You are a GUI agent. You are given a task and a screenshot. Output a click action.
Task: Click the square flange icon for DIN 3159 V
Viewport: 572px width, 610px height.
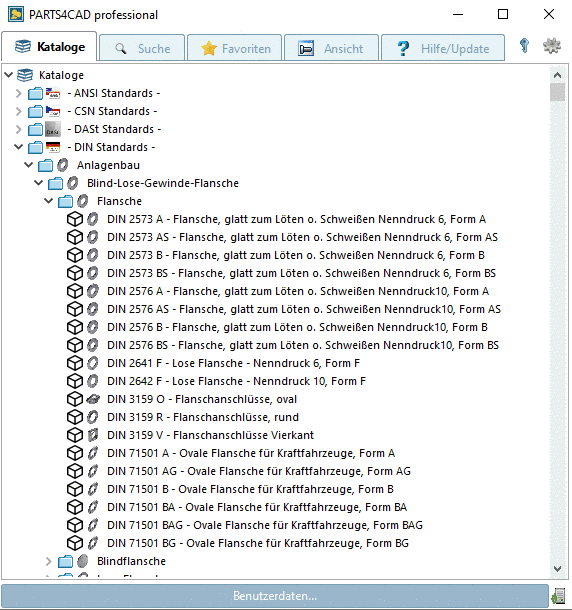coord(93,435)
